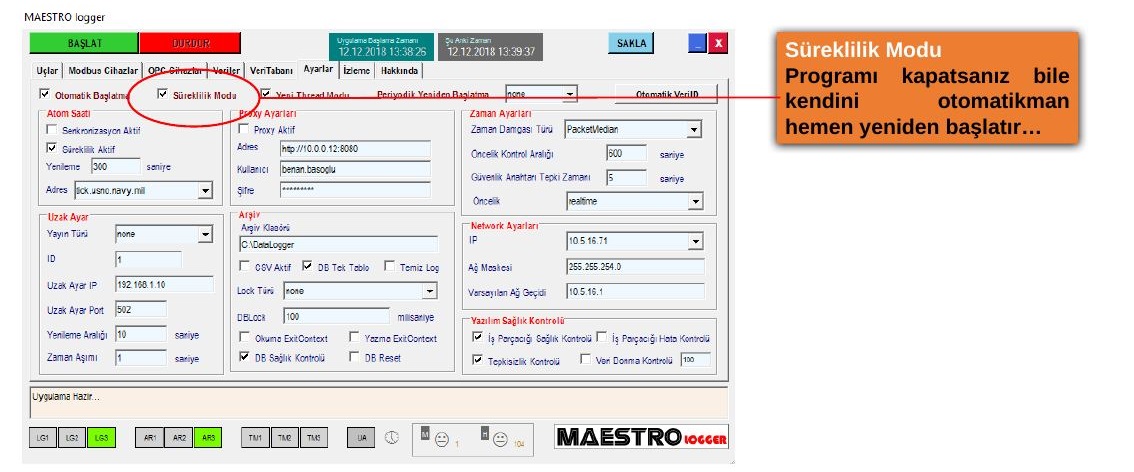The height and width of the screenshot is (472, 1134).
Task: Click the M face status icon
Action: (x=442, y=439)
